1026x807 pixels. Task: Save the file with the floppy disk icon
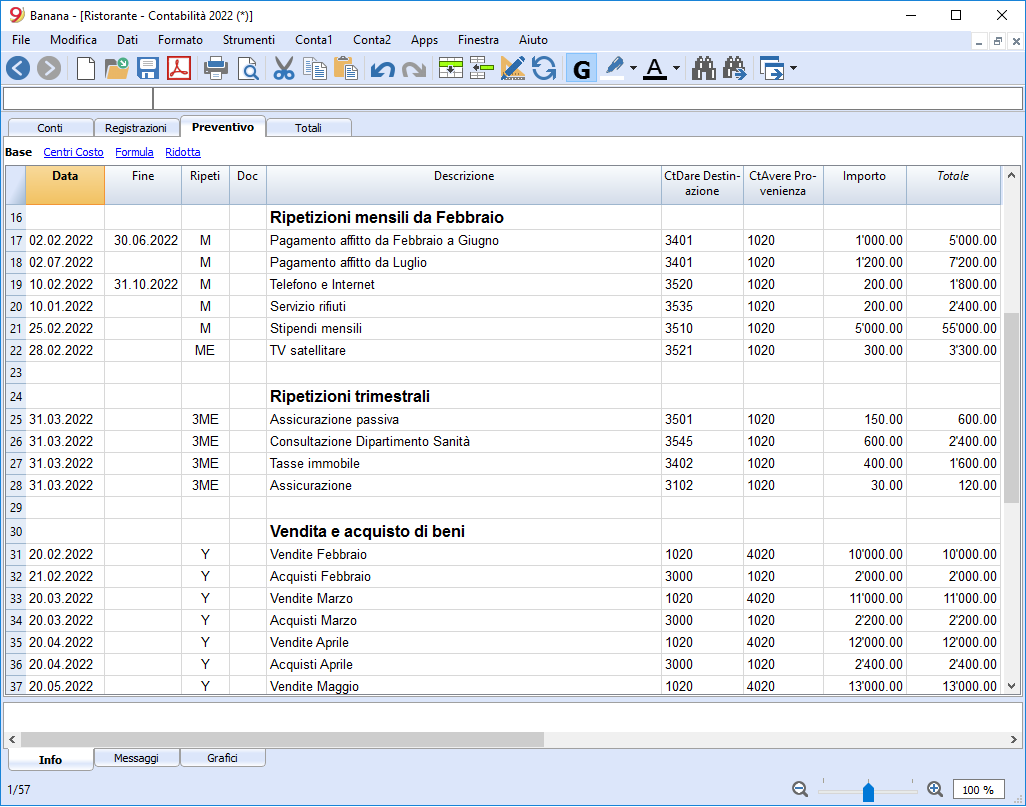click(x=148, y=68)
